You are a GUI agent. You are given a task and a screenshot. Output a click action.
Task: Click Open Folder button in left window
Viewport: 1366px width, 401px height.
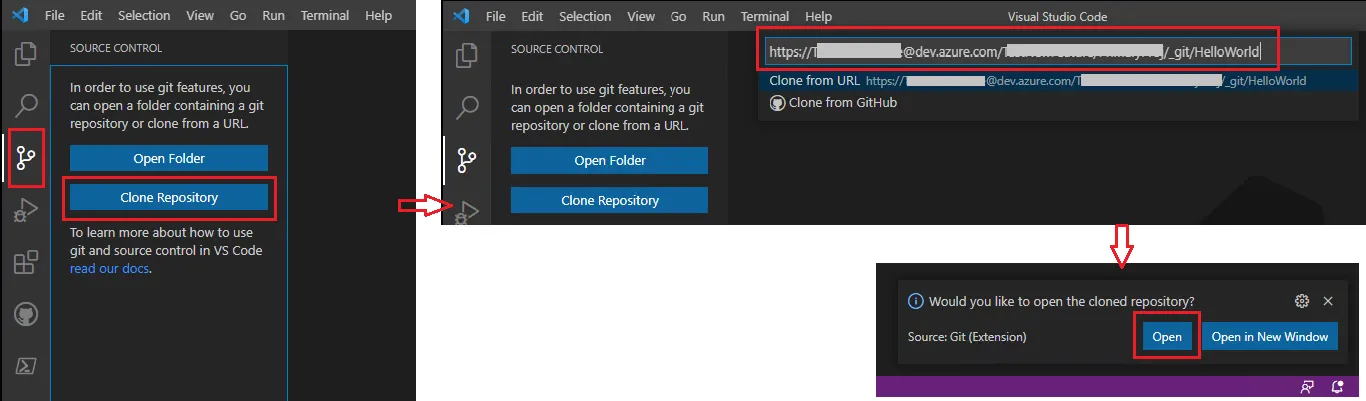[169, 158]
